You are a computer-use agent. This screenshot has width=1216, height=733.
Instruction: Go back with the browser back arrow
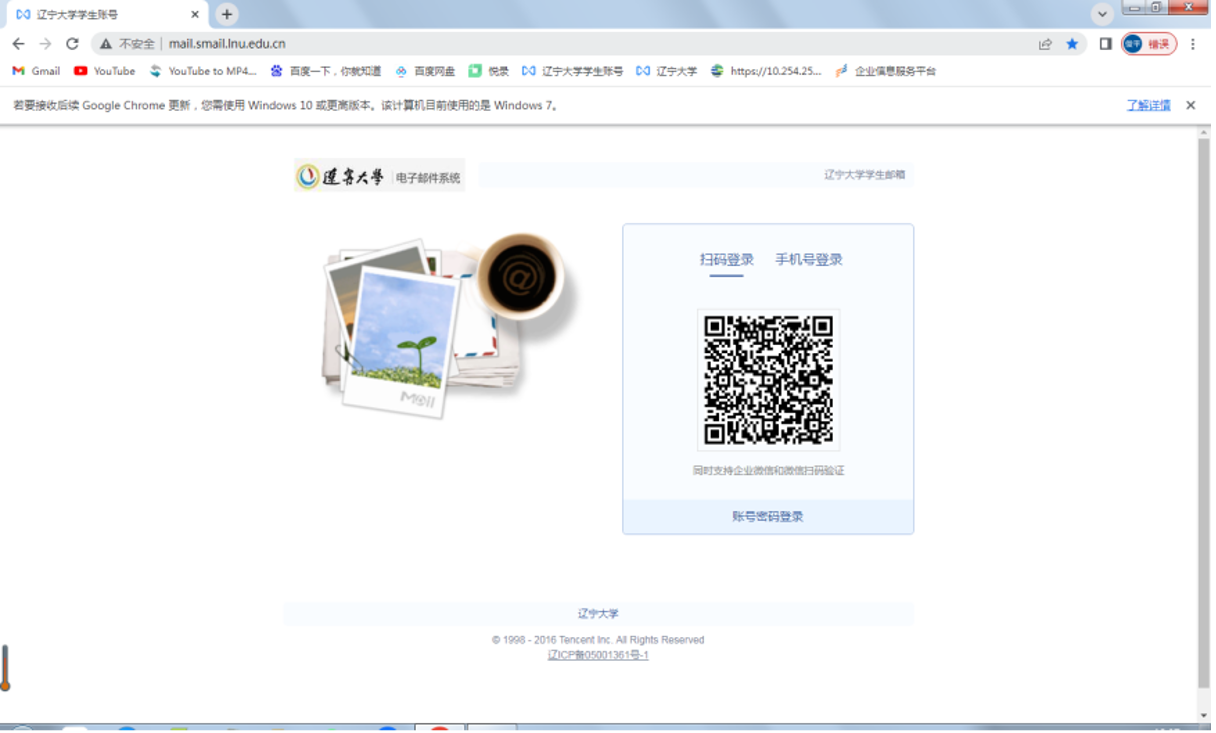click(18, 44)
